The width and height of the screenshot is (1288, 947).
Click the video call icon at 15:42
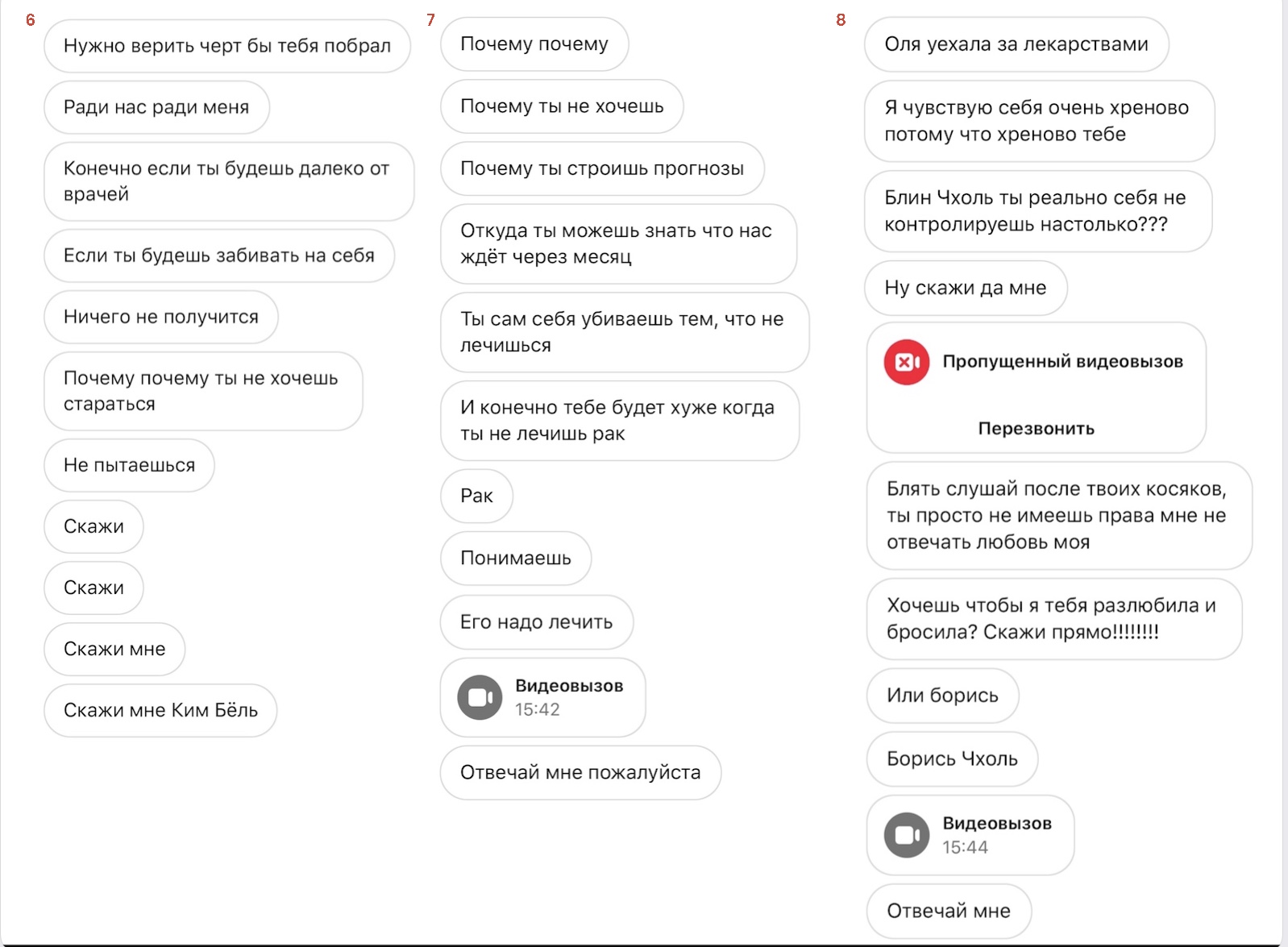[x=480, y=697]
